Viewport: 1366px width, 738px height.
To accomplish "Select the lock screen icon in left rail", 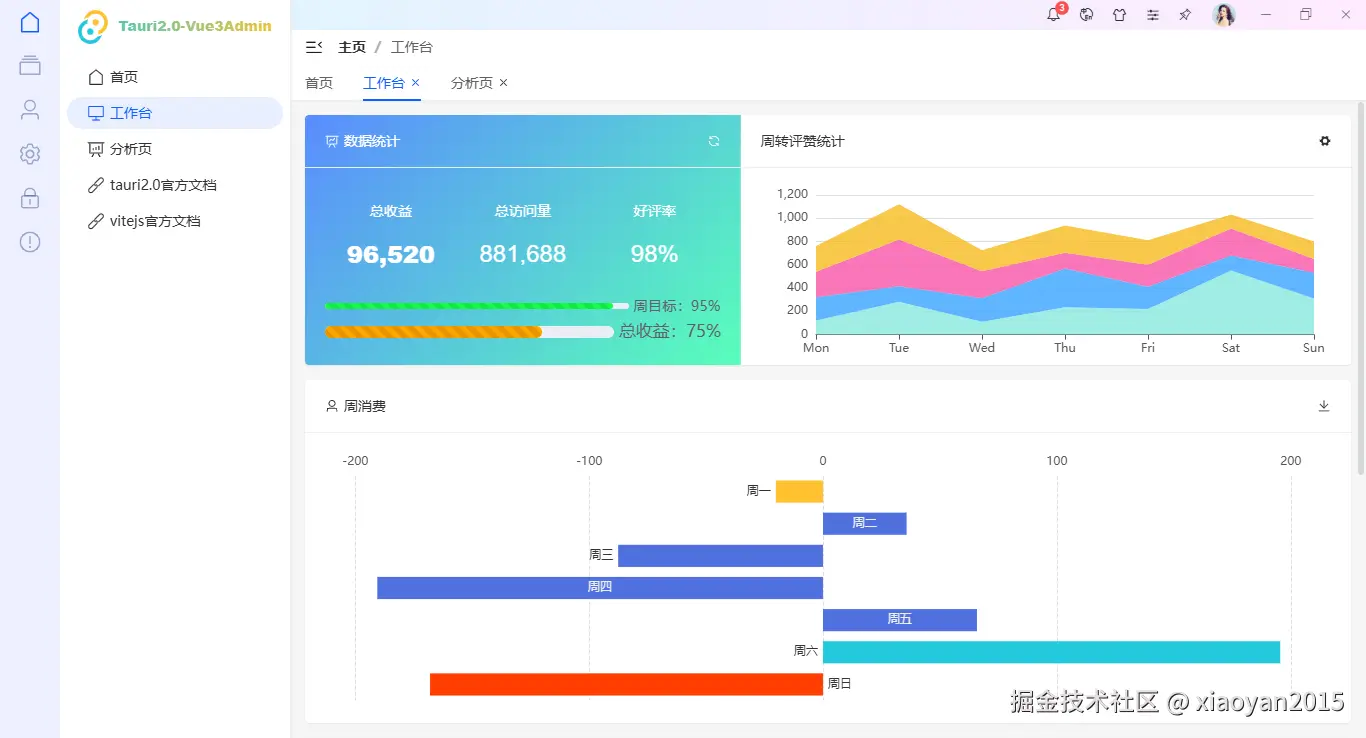I will pyautogui.click(x=29, y=197).
